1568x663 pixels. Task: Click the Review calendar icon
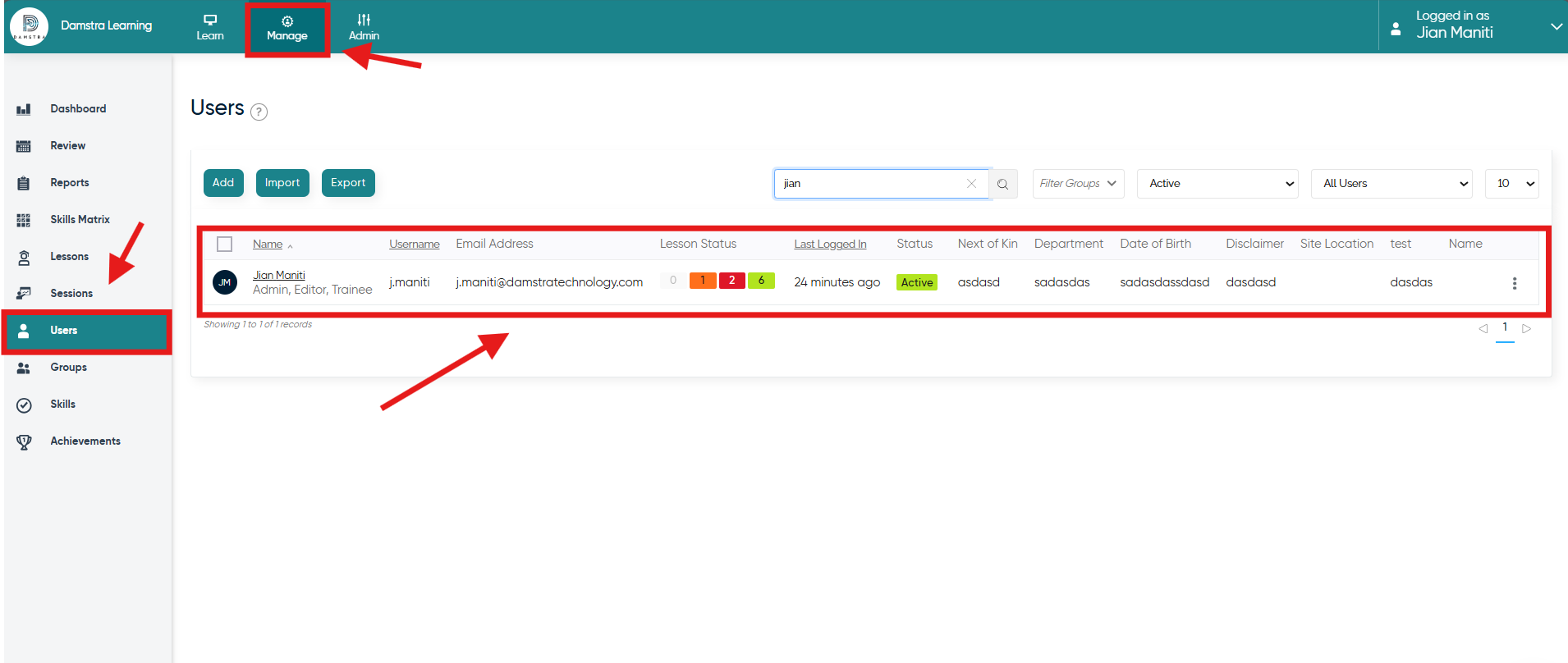click(24, 146)
